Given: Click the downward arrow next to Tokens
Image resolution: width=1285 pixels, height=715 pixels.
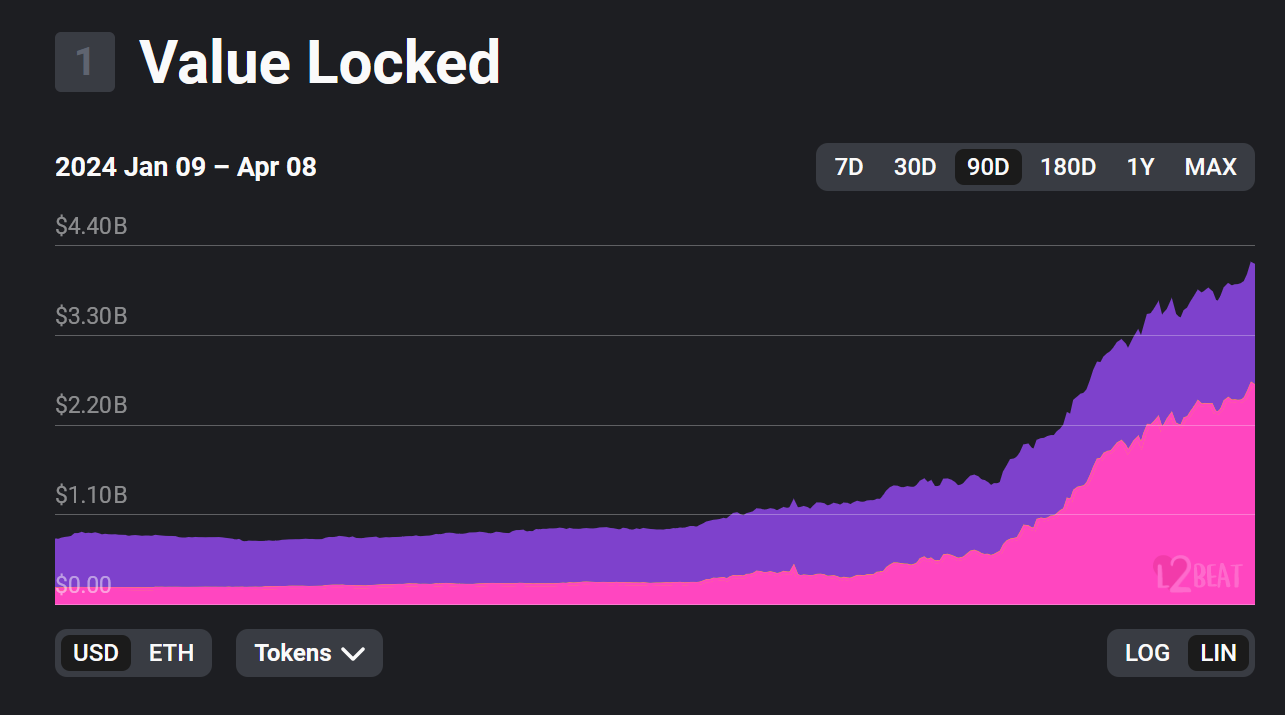Looking at the screenshot, I should point(352,653).
